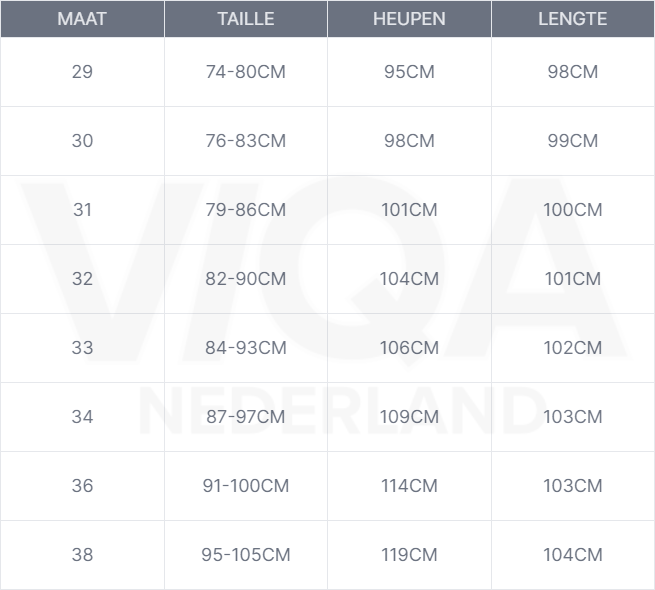Click hip measurement 119CM
The image size is (655, 590).
[x=409, y=555]
